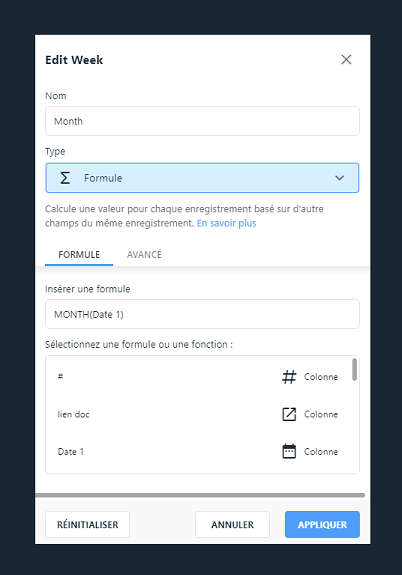Click the APPLIQUER button
This screenshot has width=402, height=575.
click(x=322, y=524)
